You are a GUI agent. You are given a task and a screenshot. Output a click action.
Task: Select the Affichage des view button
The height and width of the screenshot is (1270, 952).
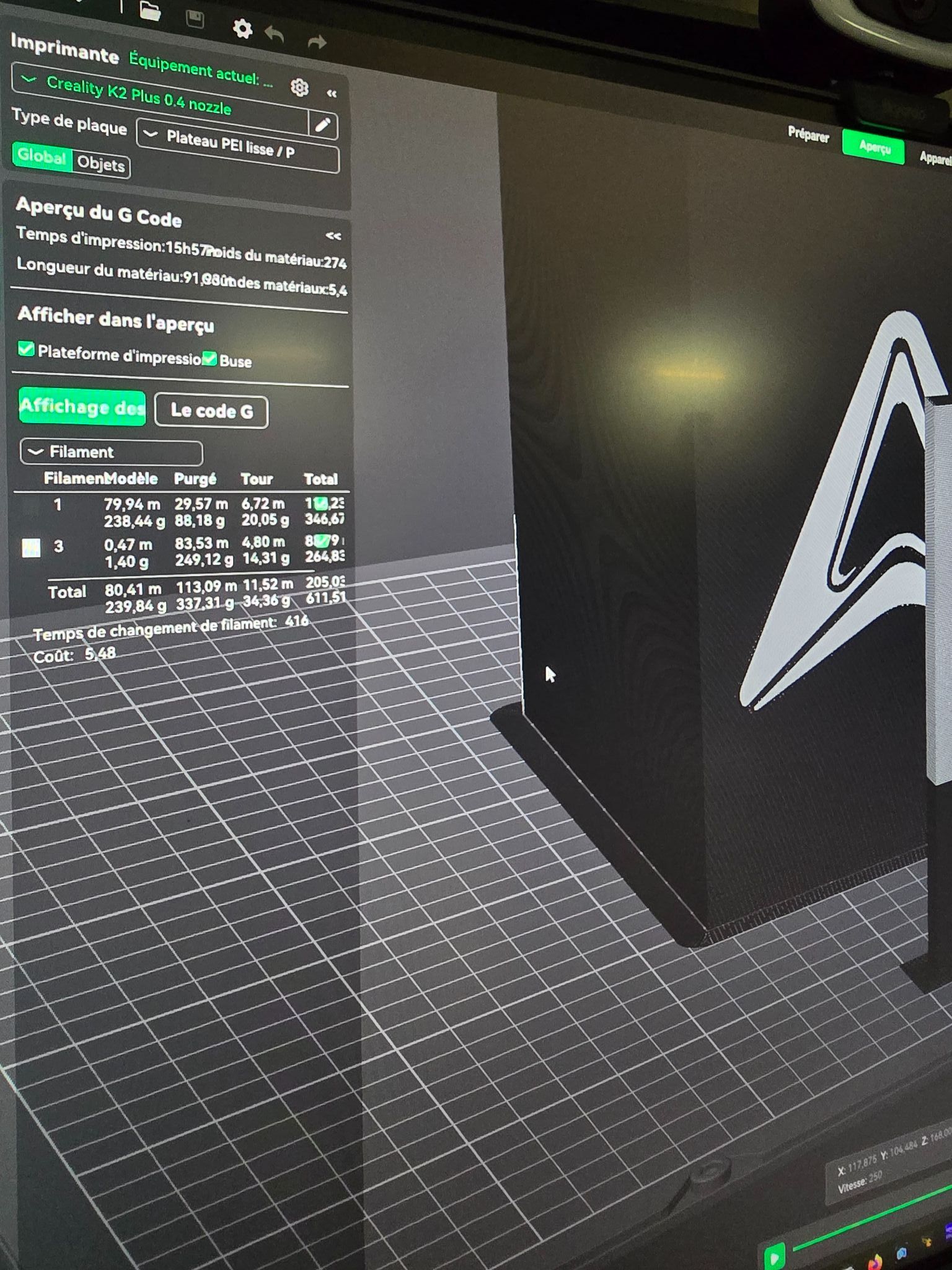pos(82,407)
